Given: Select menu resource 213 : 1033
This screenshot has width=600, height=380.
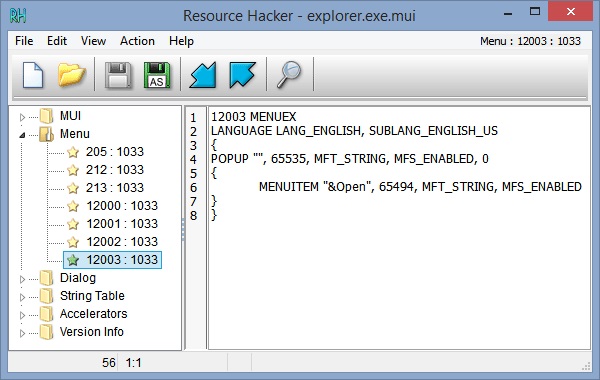Looking at the screenshot, I should (x=115, y=188).
